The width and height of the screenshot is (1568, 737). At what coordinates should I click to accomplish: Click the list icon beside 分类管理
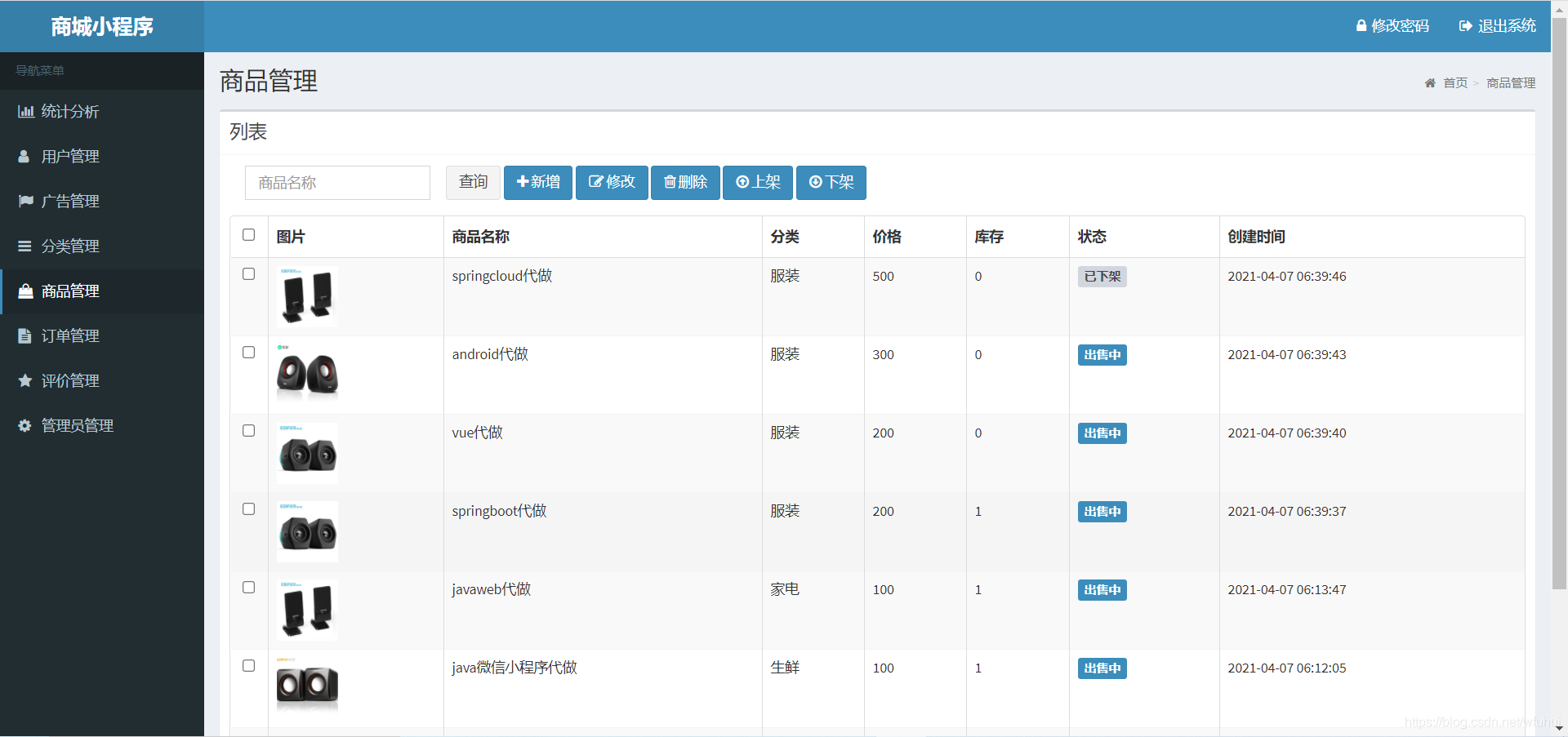click(x=25, y=246)
